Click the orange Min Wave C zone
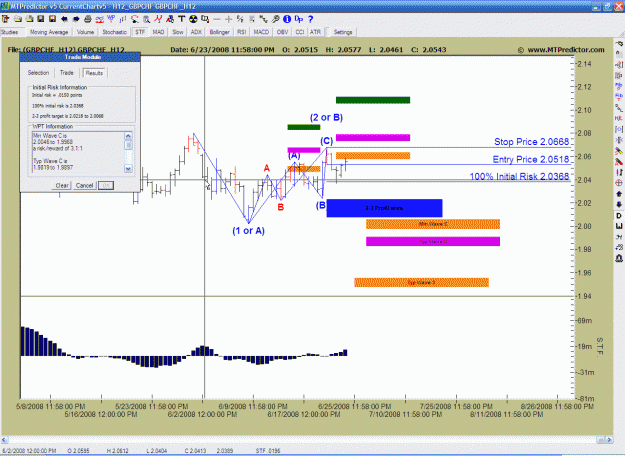625x456 pixels. [x=433, y=224]
